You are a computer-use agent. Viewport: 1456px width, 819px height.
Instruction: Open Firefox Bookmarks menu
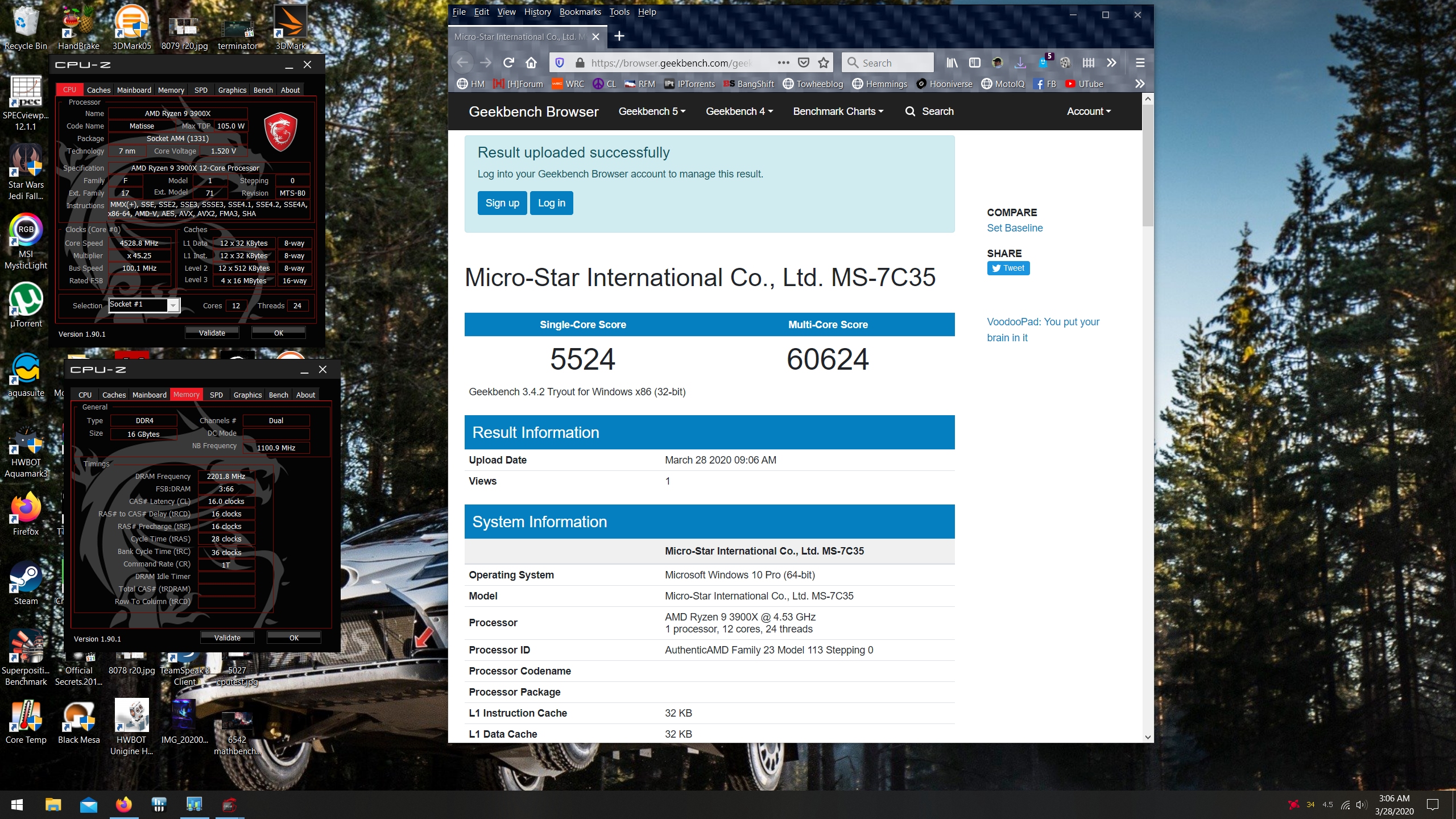(580, 11)
